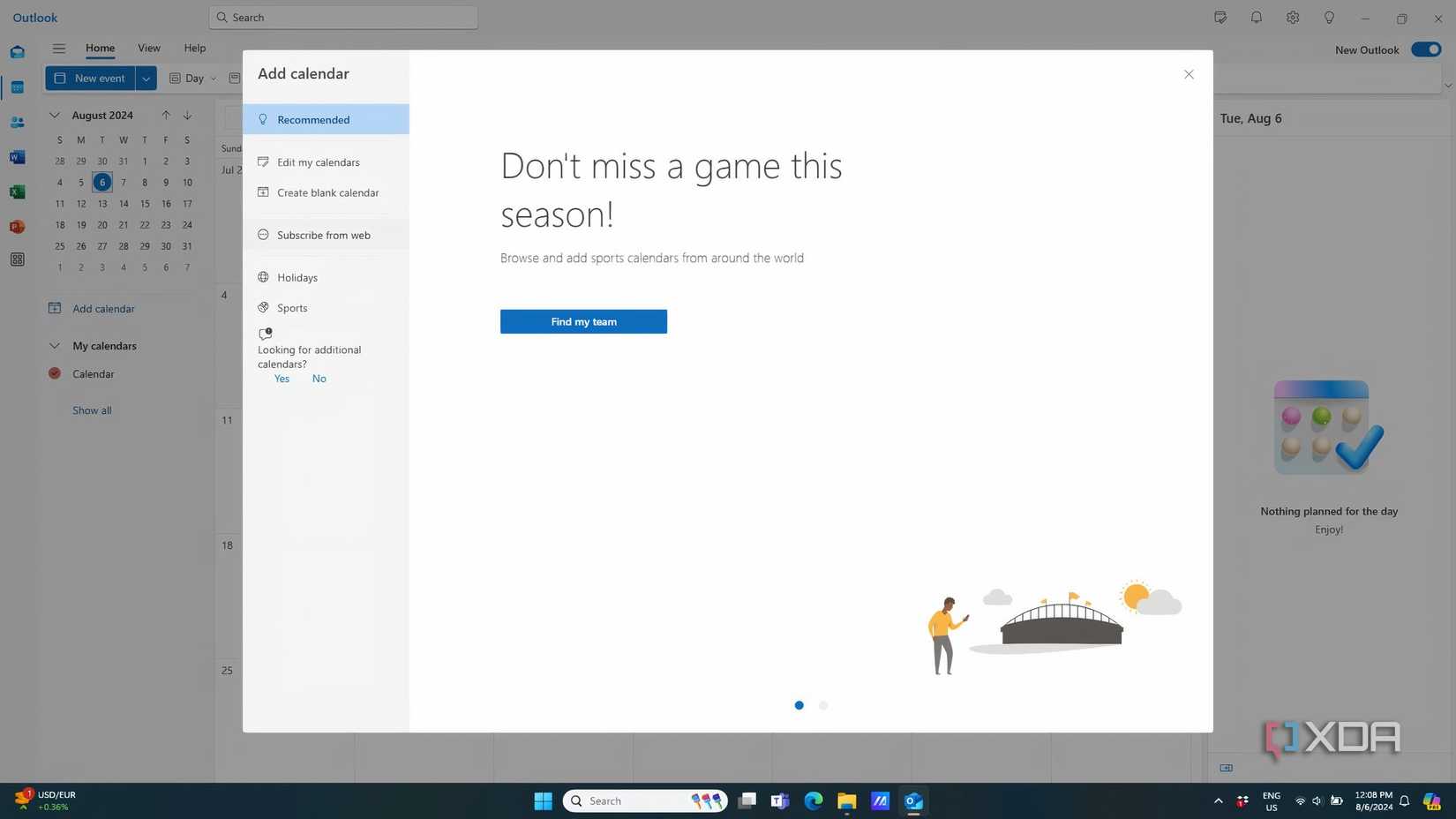The height and width of the screenshot is (819, 1456).
Task: Select Subscribe from web option
Action: (323, 236)
